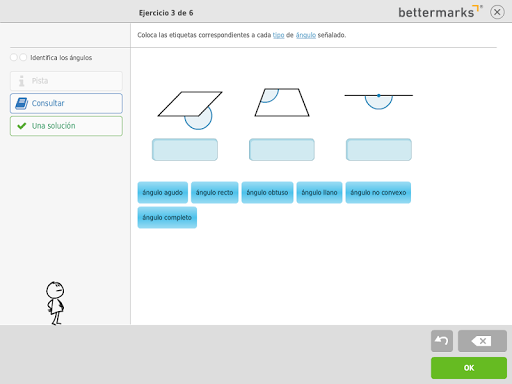
Task: Close the exercise with the X icon
Action: coord(497,12)
